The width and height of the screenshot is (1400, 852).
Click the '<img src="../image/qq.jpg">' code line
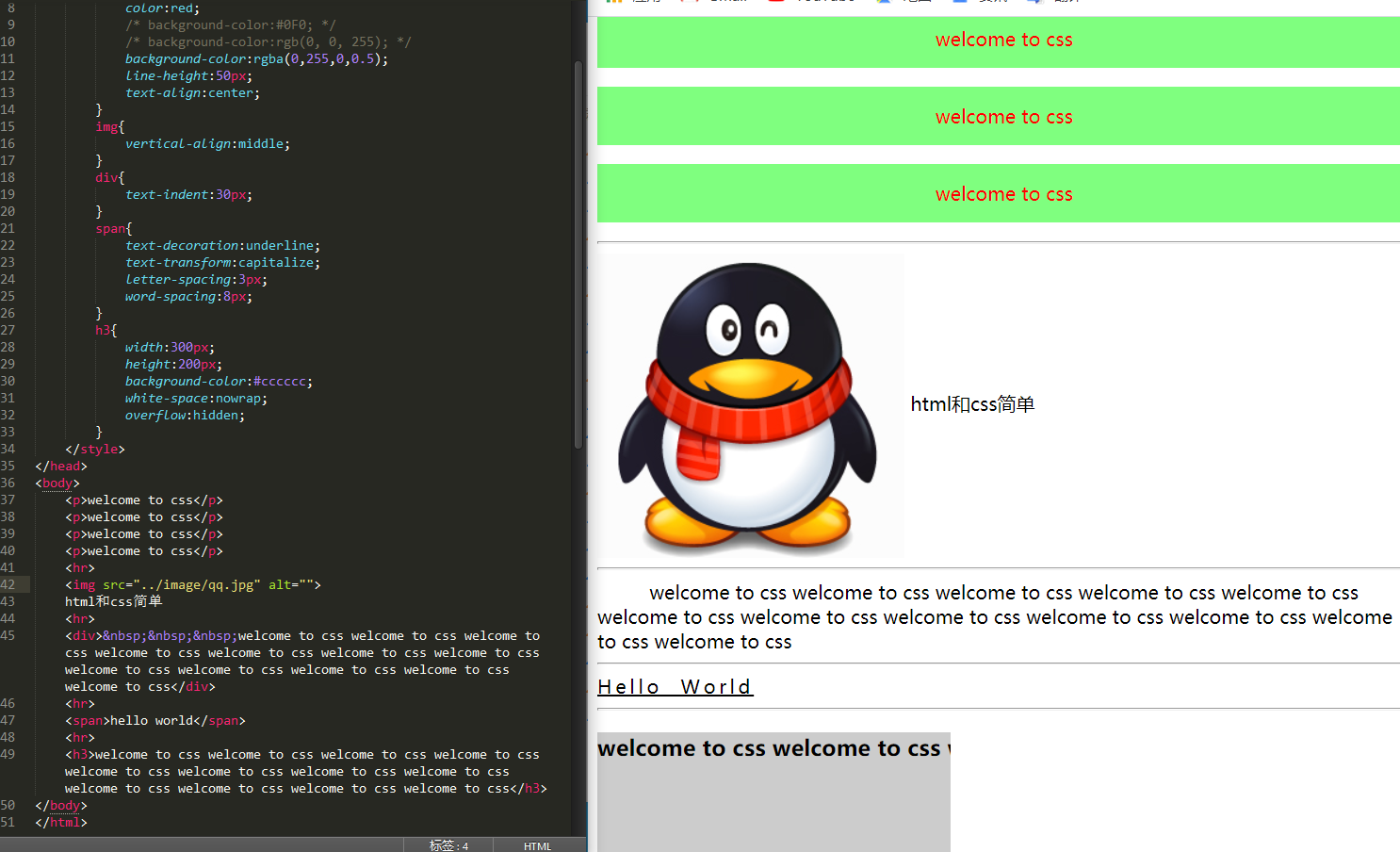(193, 585)
